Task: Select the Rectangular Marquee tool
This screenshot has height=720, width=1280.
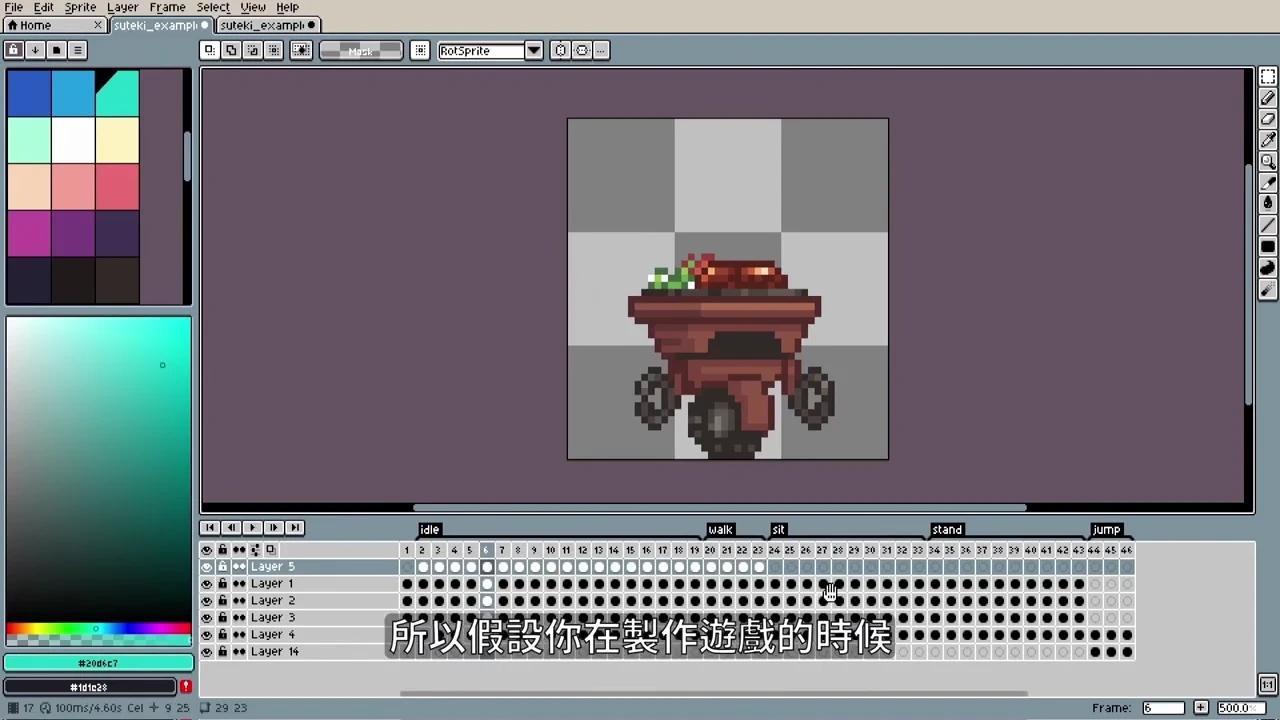Action: point(1268,77)
